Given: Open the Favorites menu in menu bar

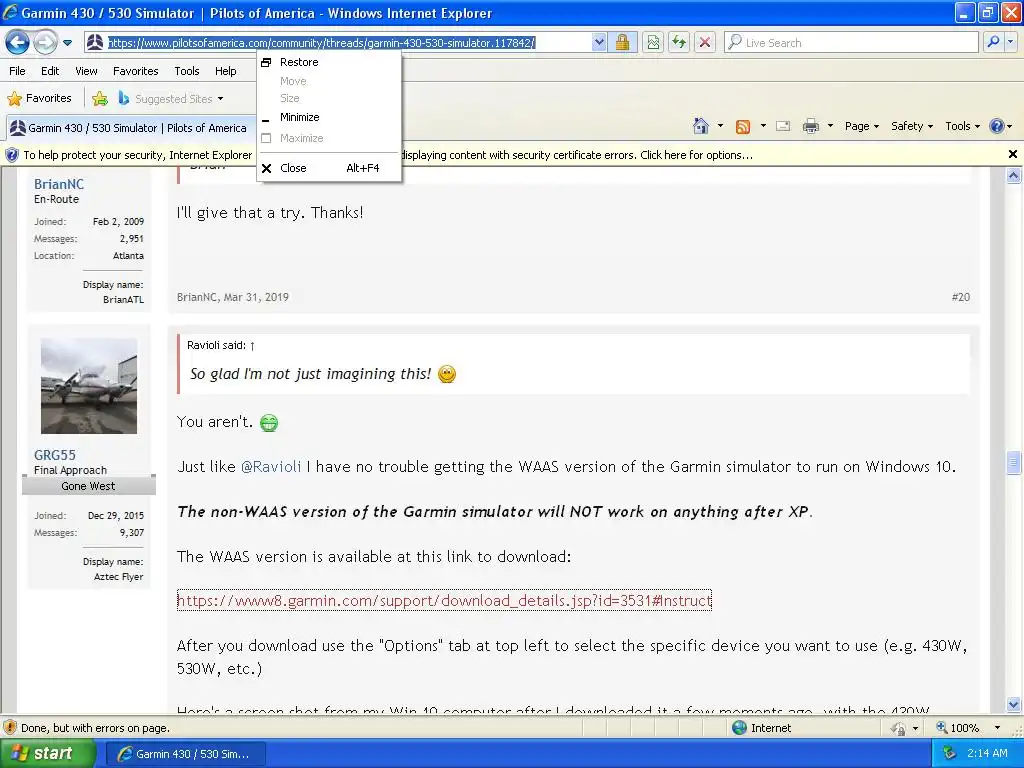Looking at the screenshot, I should pos(135,71).
